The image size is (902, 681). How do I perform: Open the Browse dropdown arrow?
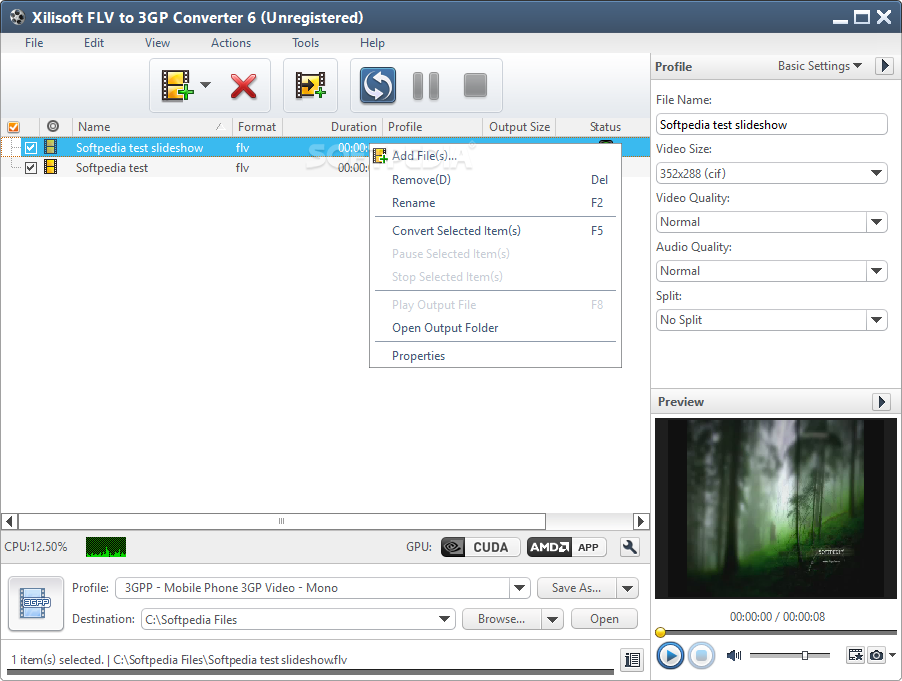tap(552, 619)
